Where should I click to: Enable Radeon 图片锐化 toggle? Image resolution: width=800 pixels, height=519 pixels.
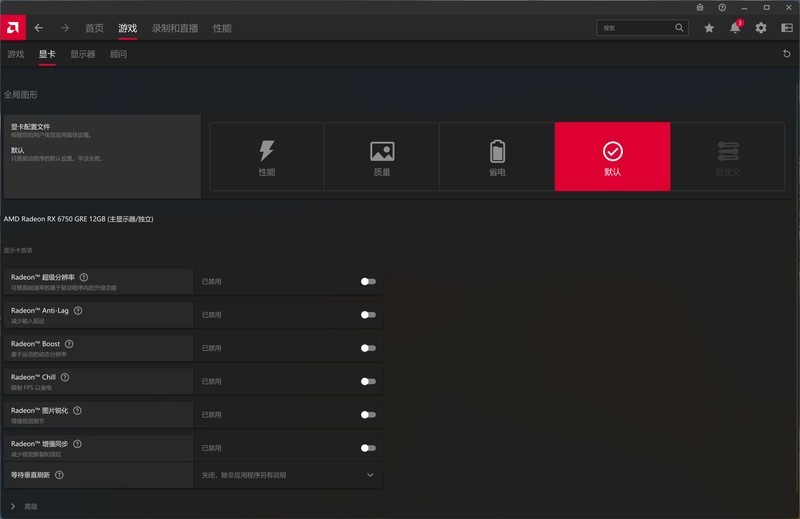368,414
